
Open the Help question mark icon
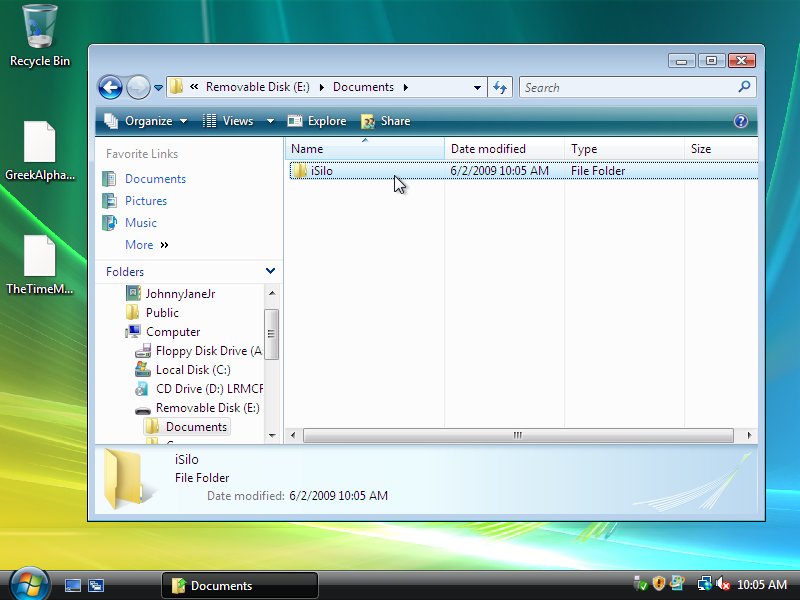[741, 121]
